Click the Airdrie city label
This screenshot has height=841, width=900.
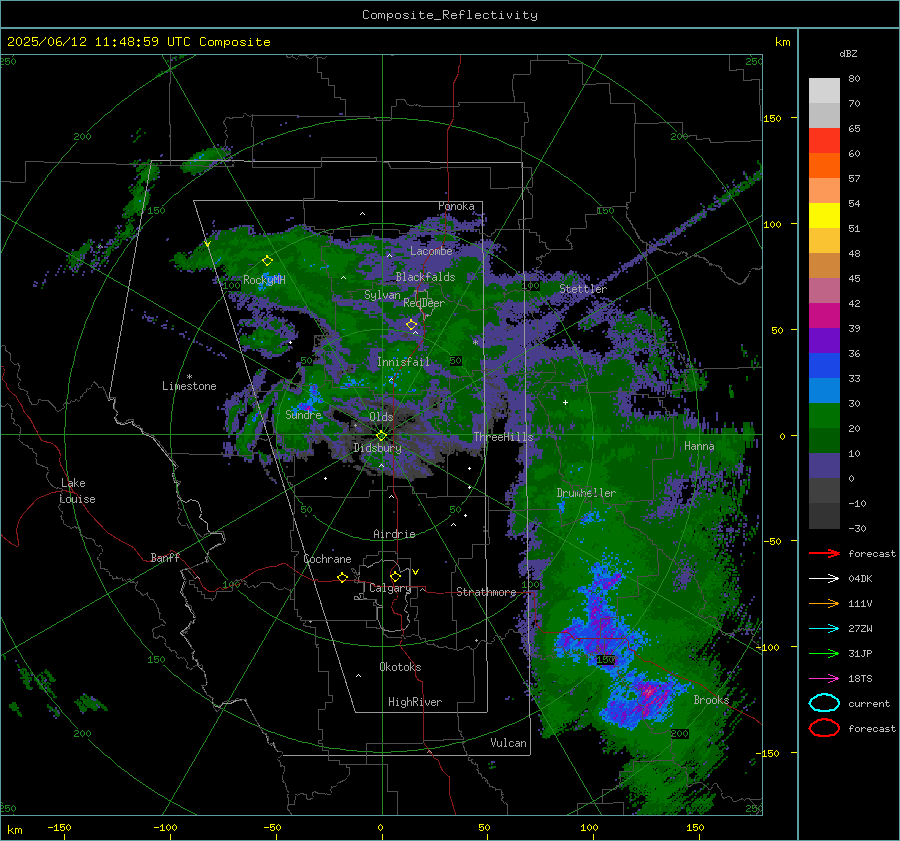point(394,534)
